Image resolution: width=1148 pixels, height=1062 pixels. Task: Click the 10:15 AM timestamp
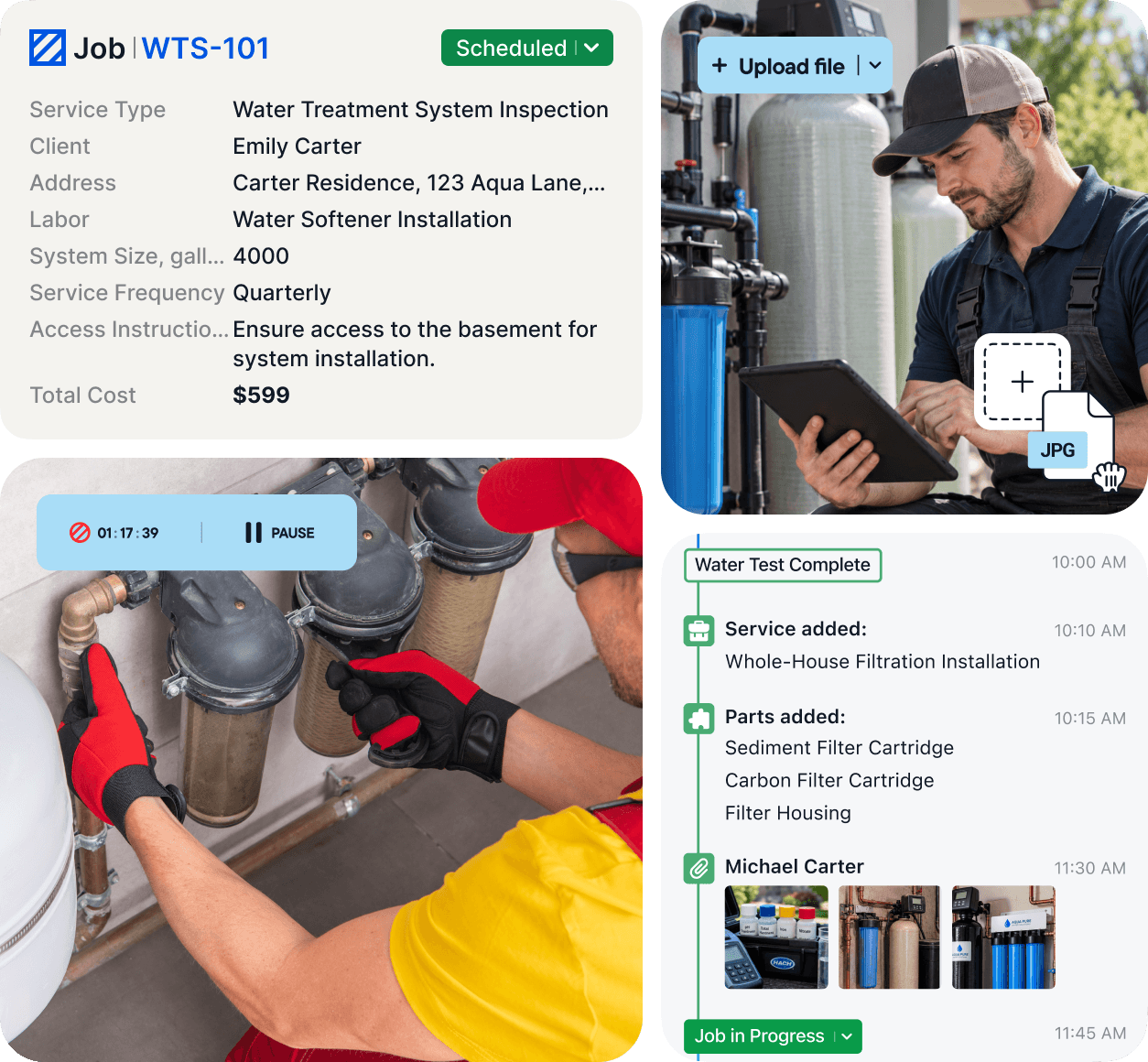tap(1089, 719)
